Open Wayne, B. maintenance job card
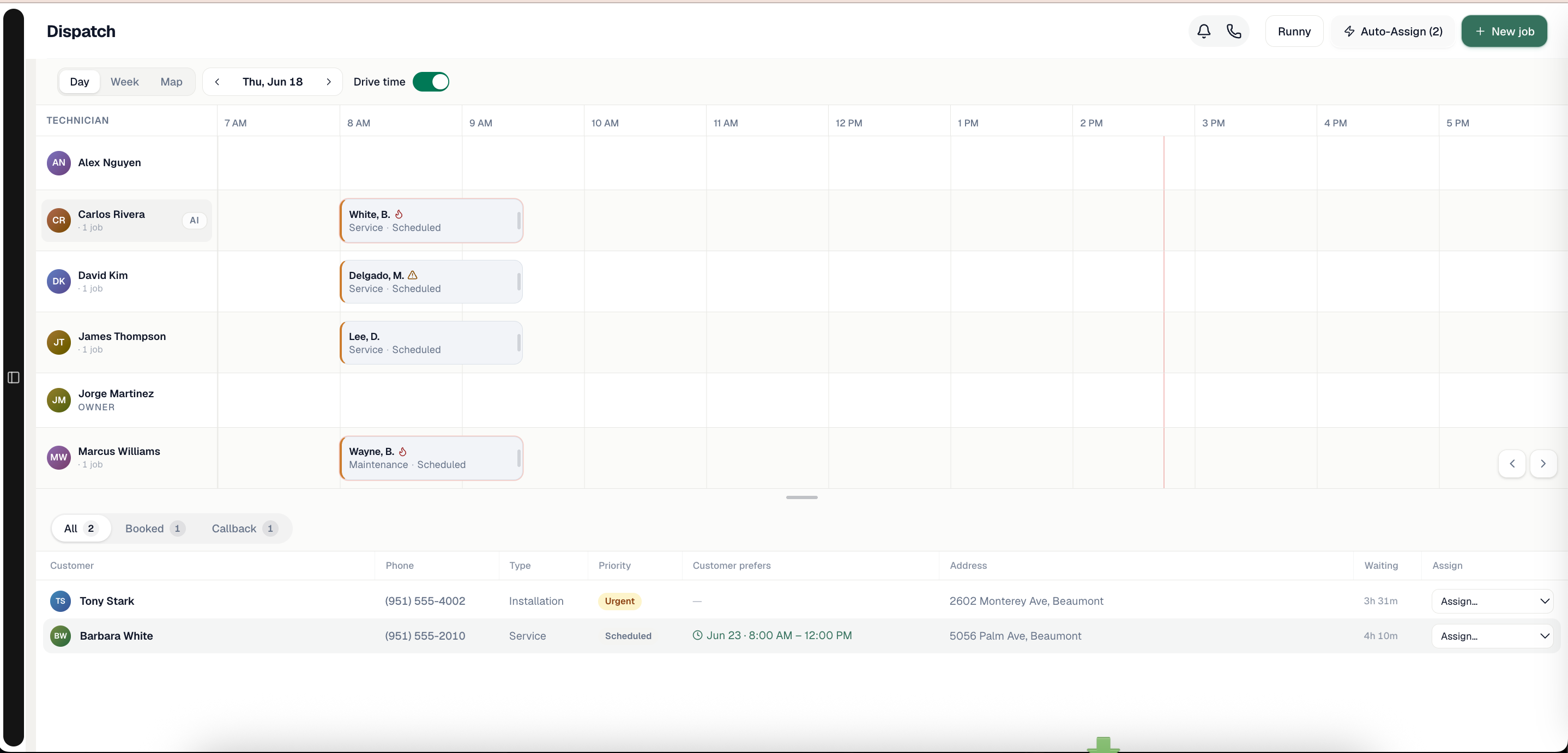 coord(432,457)
